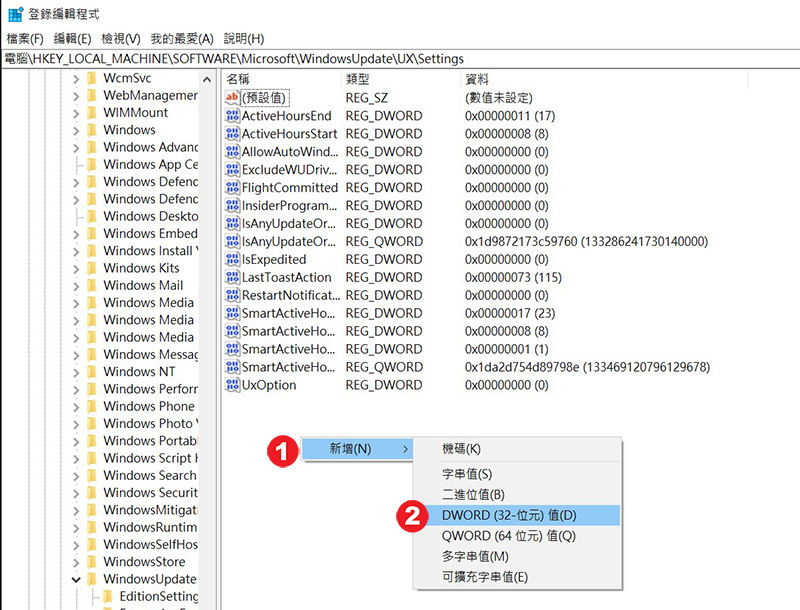Screen dimensions: 800x610
Task: Click the Windows Kits folder icon
Action: coord(92,268)
